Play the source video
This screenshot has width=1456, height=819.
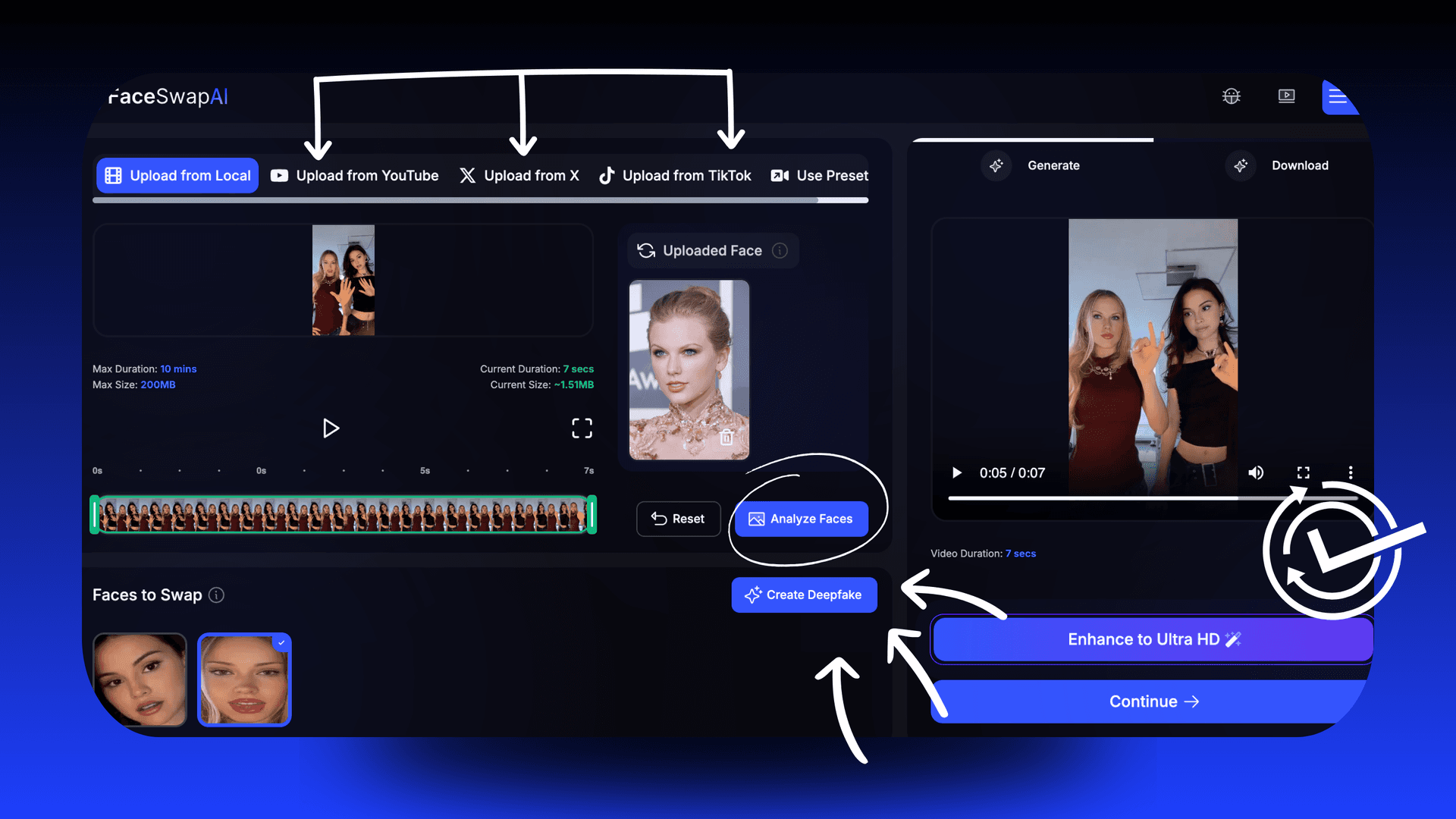click(331, 428)
